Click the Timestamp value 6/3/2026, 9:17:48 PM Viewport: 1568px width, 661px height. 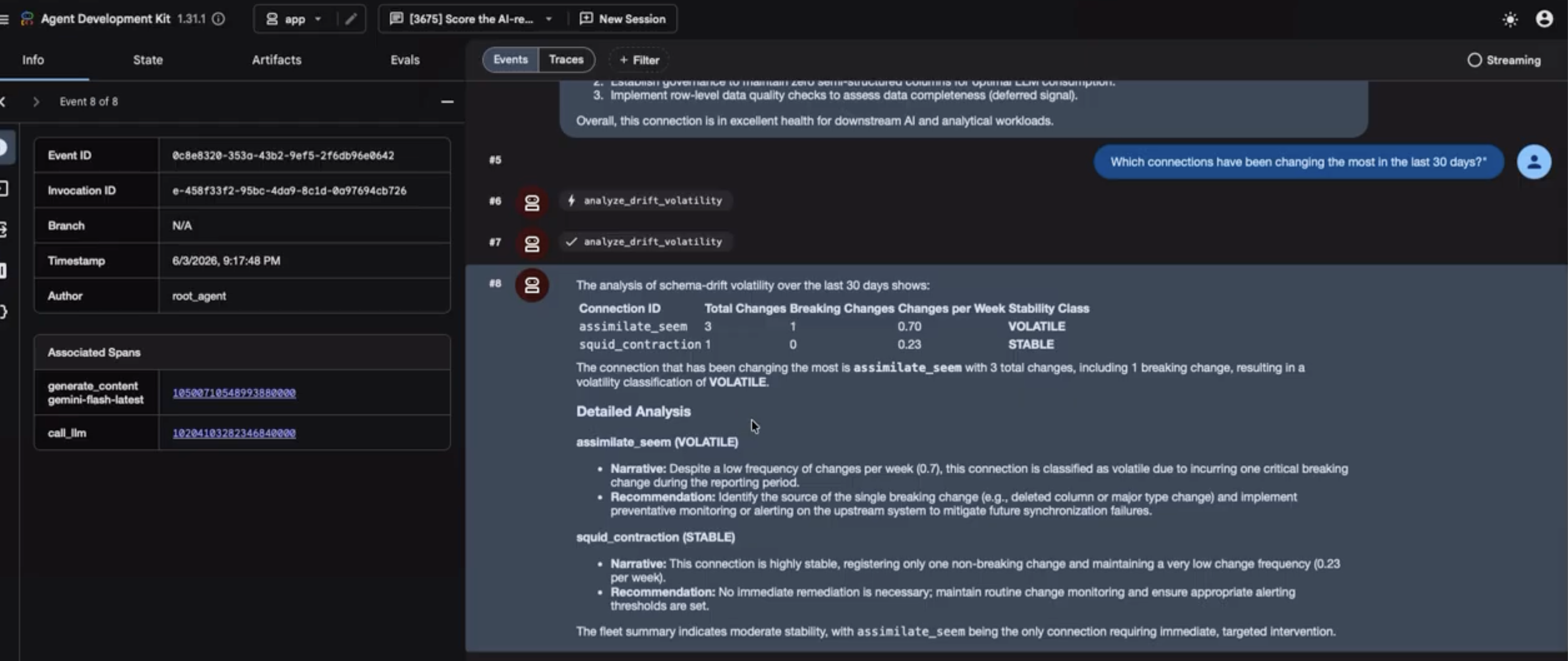coord(226,261)
